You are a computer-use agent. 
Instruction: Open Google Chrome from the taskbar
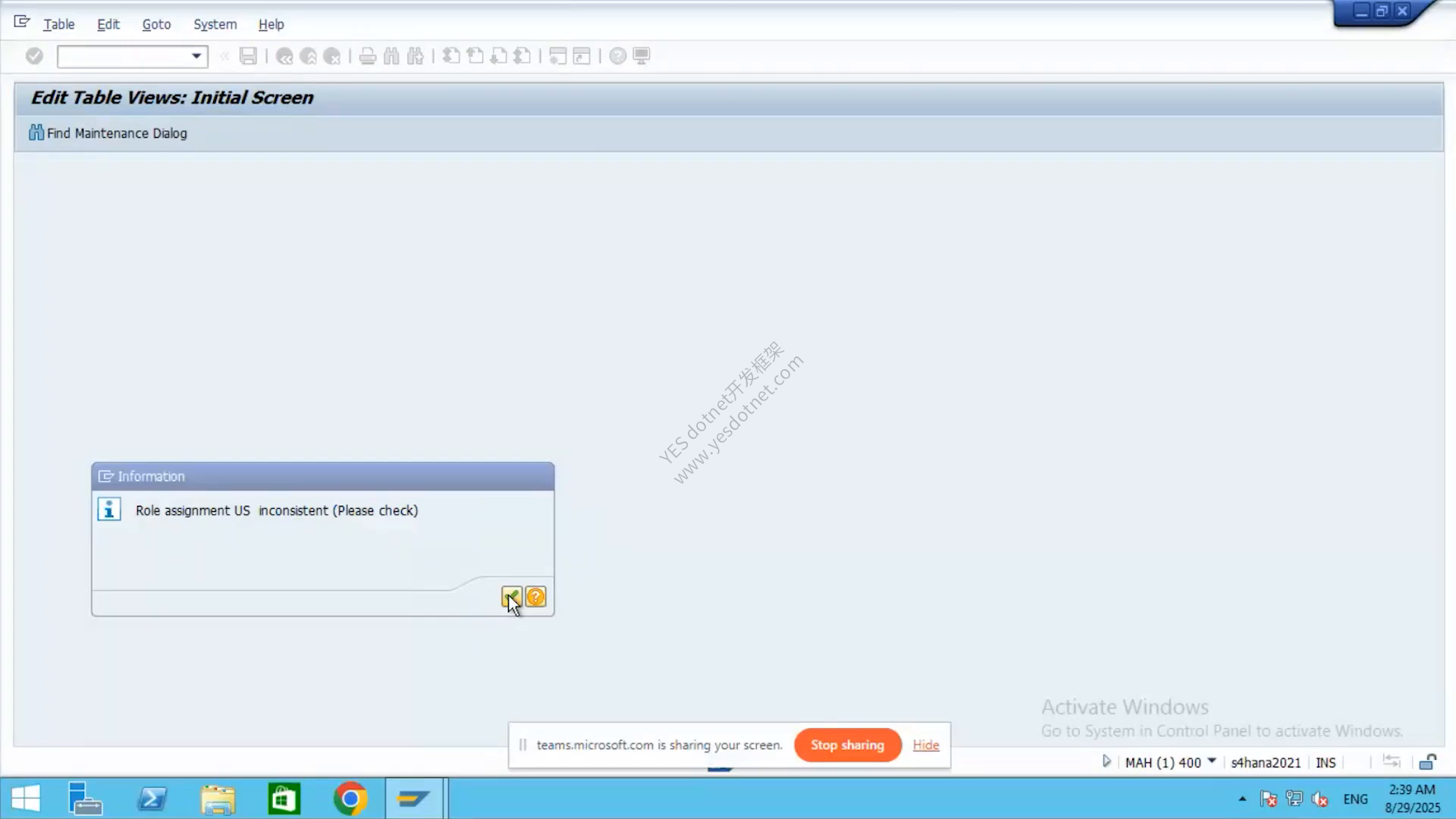350,799
